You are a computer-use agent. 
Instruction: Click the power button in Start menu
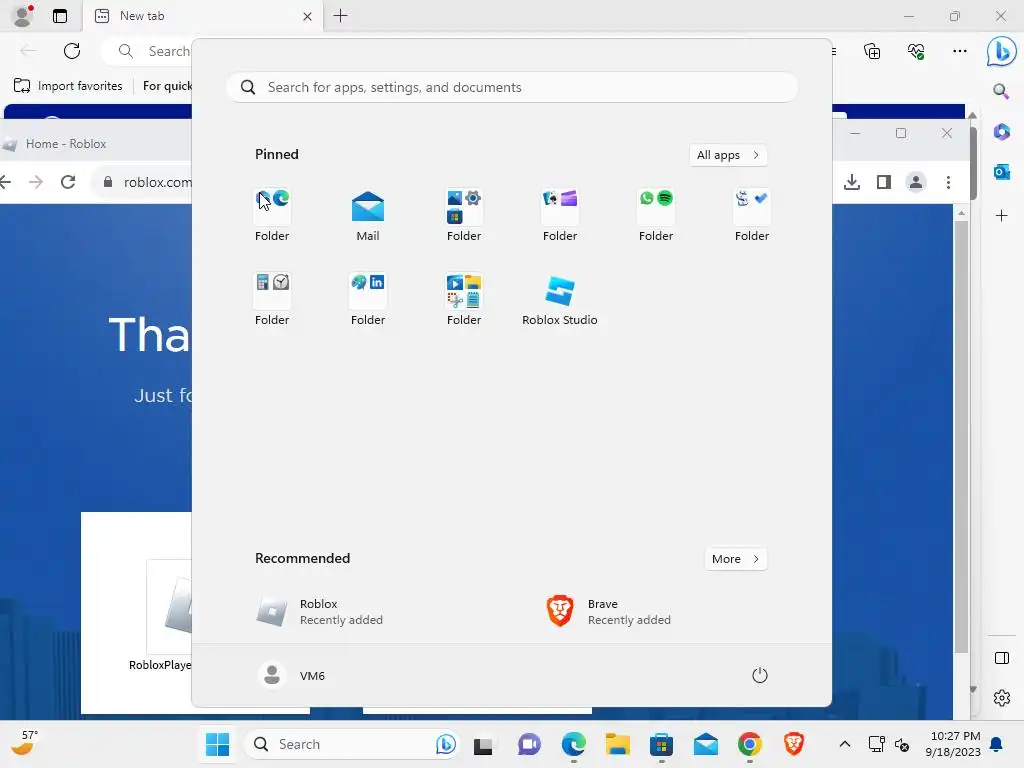point(760,675)
